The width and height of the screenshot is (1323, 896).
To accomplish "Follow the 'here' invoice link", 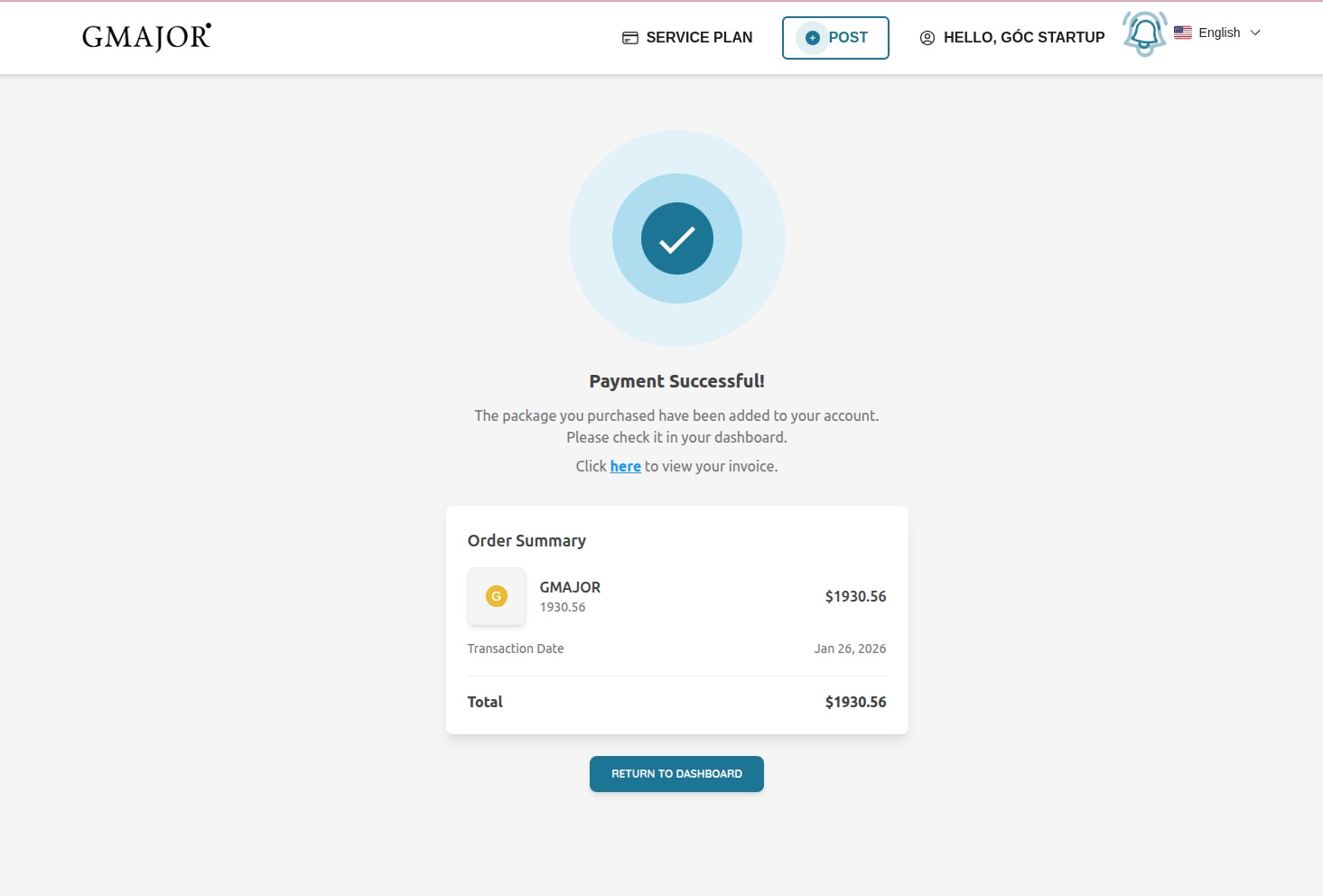I will [x=625, y=466].
